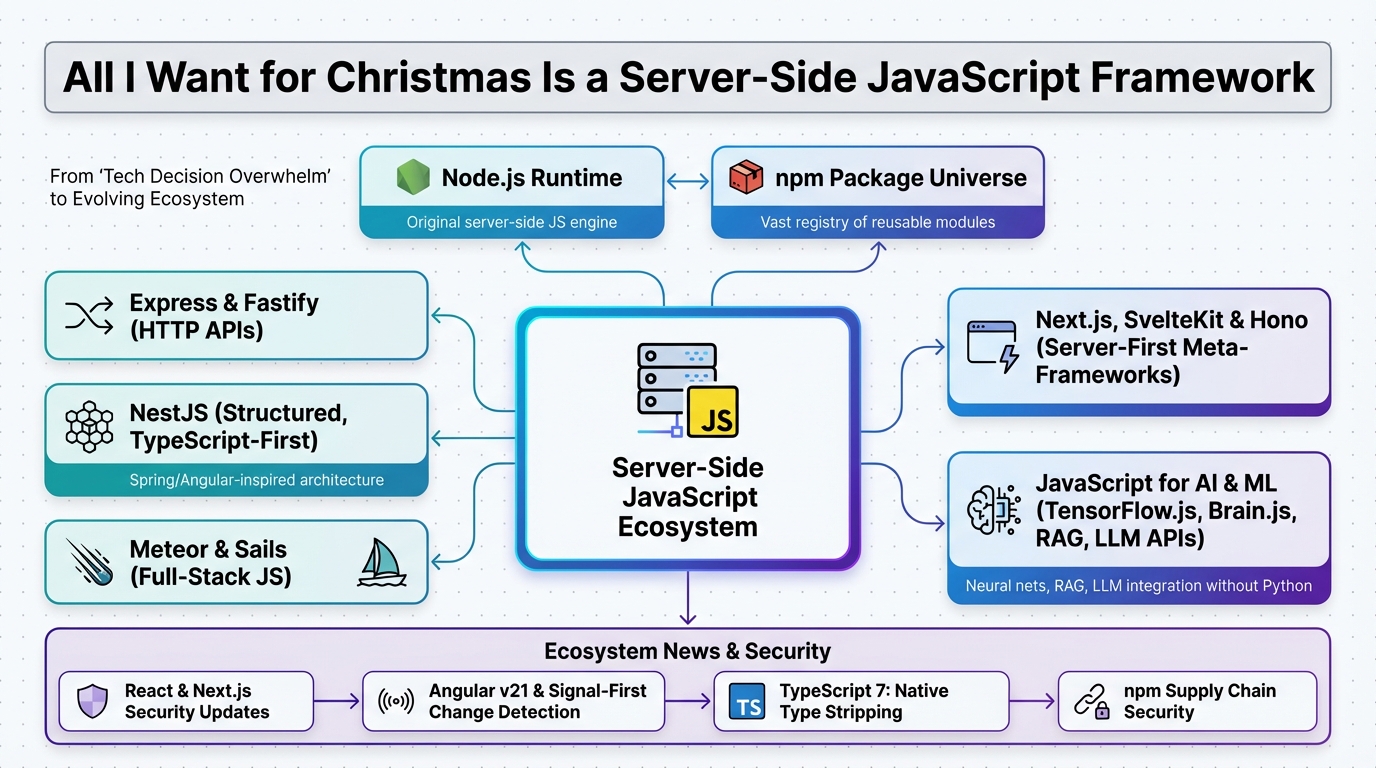Click the browser window lightning bolt icon

(993, 347)
